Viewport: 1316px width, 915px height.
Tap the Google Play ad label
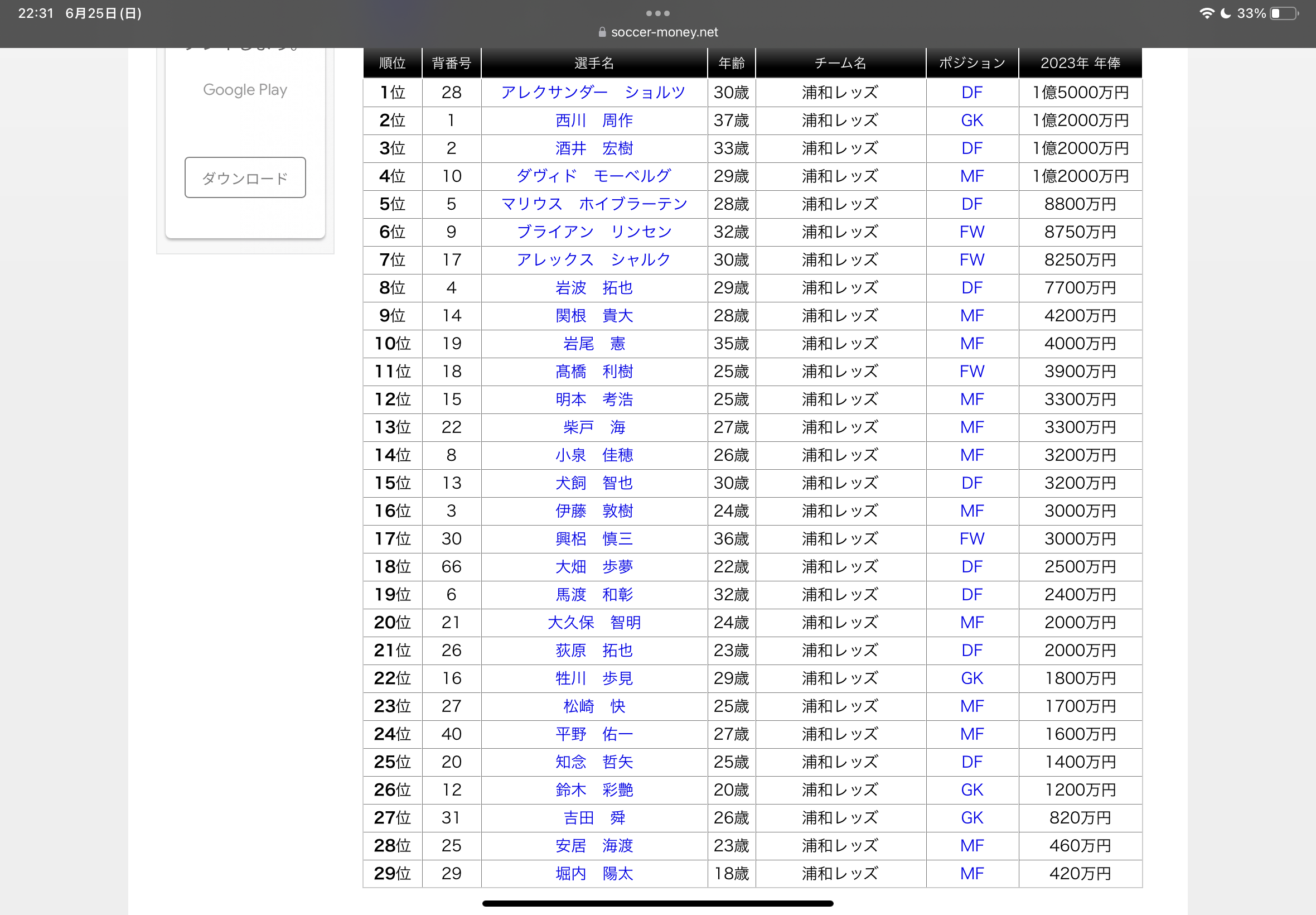click(x=245, y=89)
